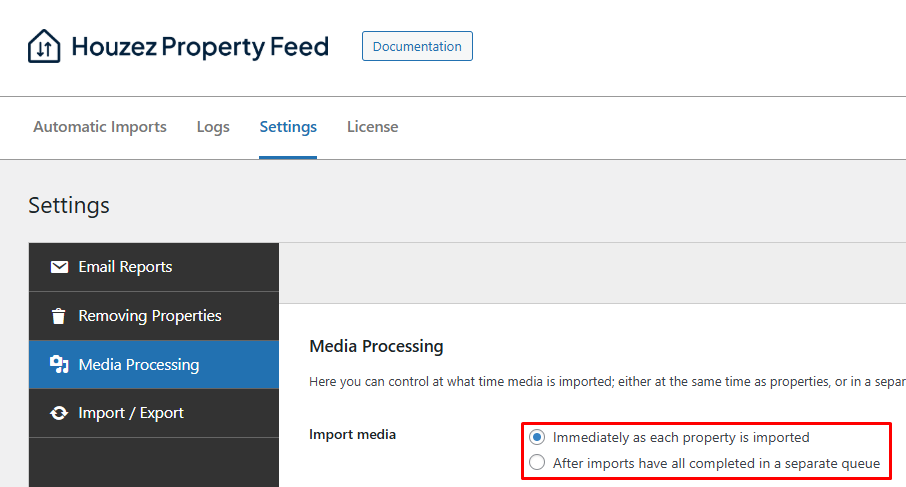Open the Documentation button
Viewport: 906px width, 487px height.
click(x=417, y=46)
